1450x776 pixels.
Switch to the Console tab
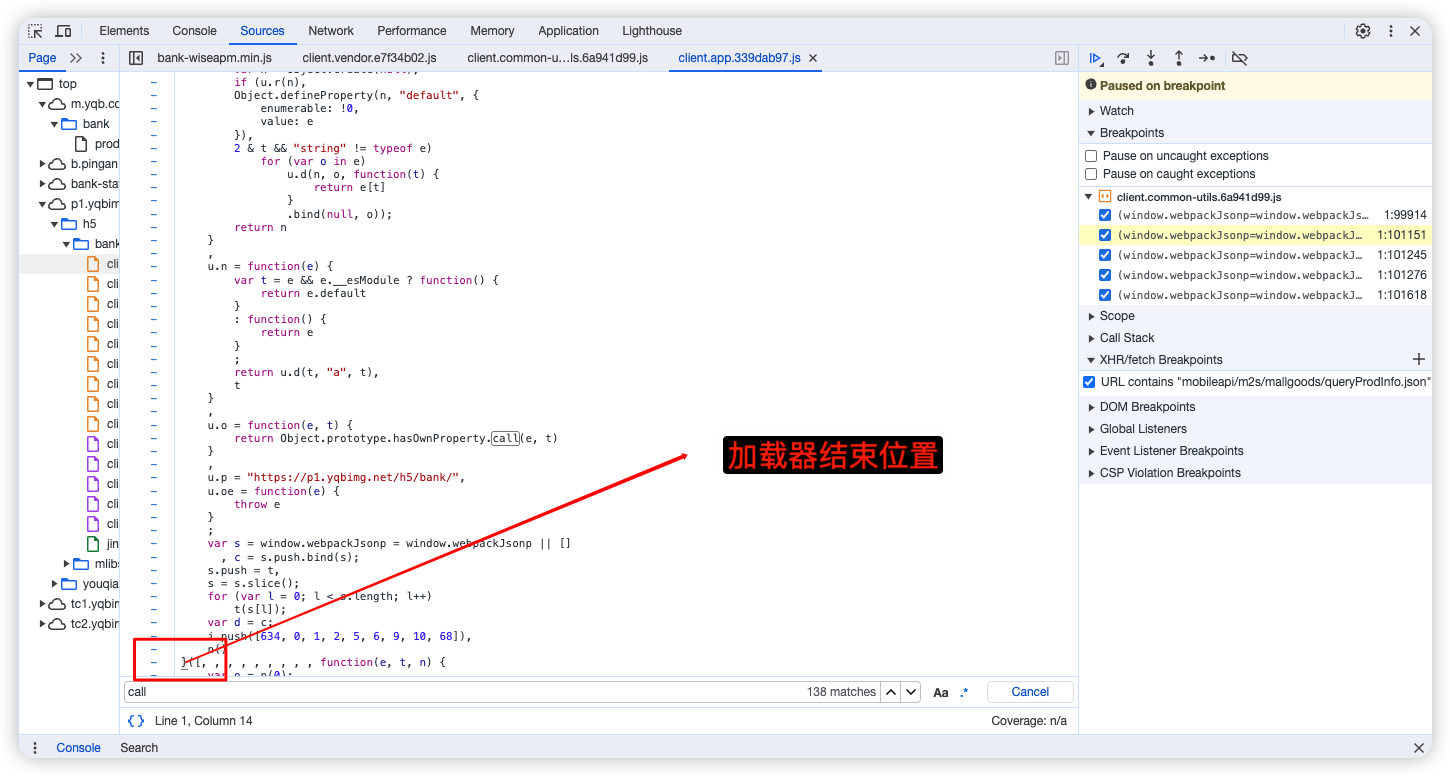tap(194, 31)
